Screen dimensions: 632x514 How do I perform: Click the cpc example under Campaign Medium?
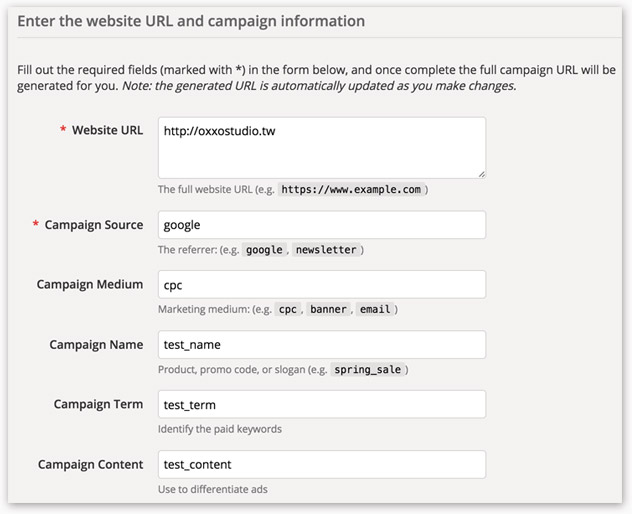pyautogui.click(x=287, y=310)
